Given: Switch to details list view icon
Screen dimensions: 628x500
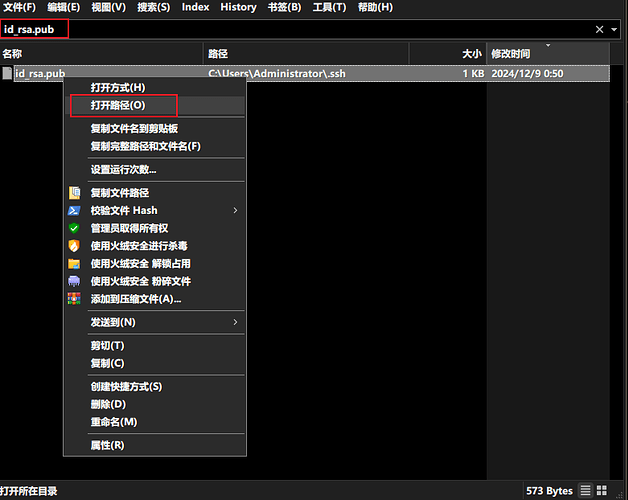Looking at the screenshot, I should point(586,490).
